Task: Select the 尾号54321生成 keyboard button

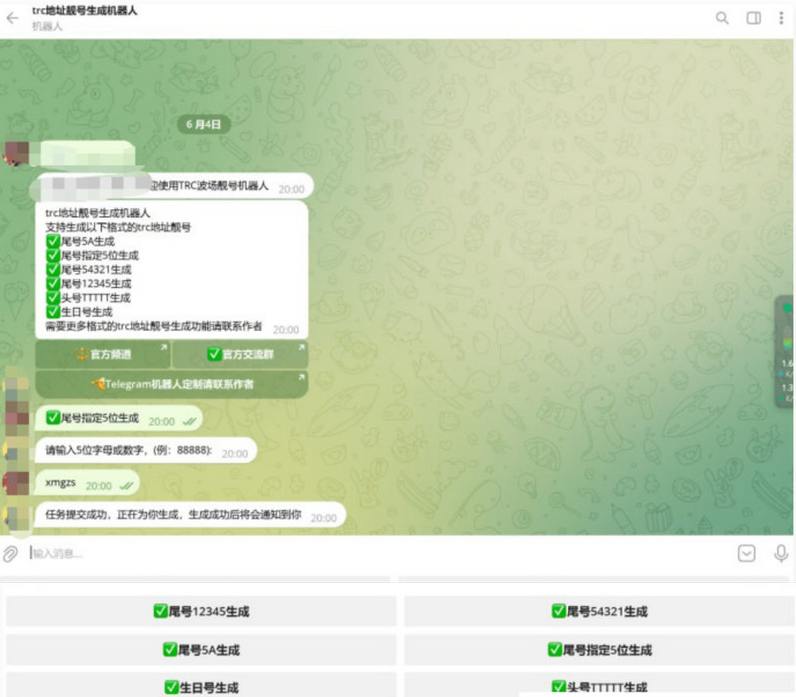Action: (599, 611)
